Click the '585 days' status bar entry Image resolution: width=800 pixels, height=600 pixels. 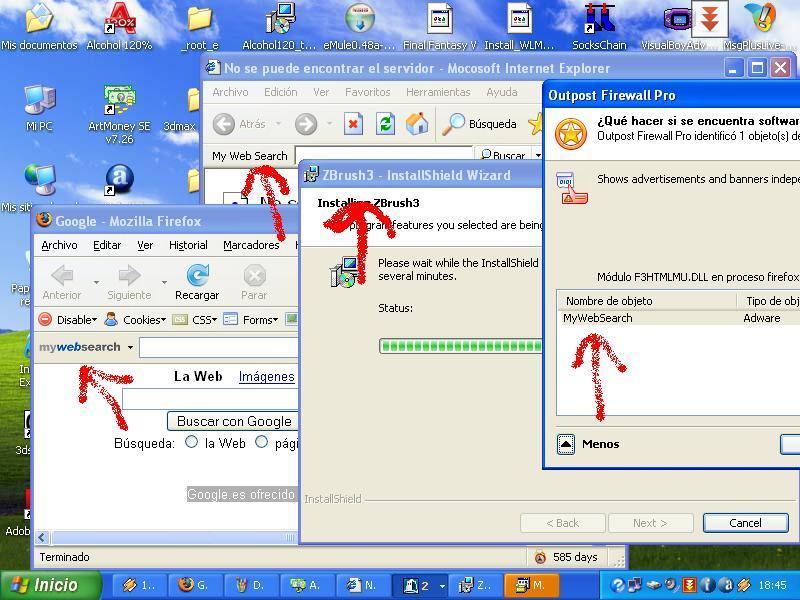[x=567, y=557]
